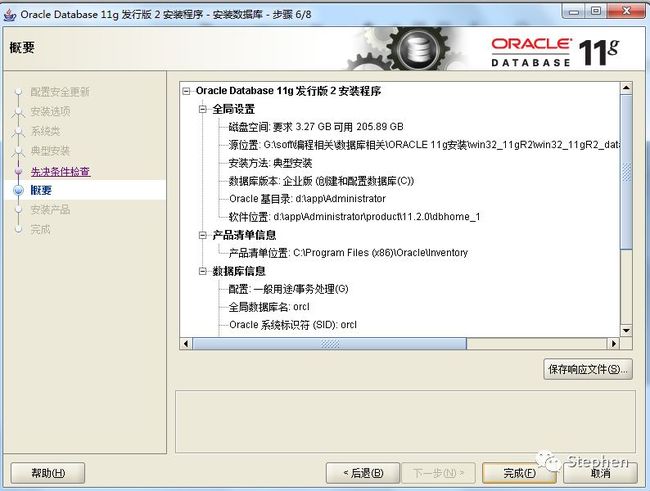Image resolution: width=650 pixels, height=491 pixels.
Task: Select the 产品清单位置 row
Action: [x=348, y=253]
